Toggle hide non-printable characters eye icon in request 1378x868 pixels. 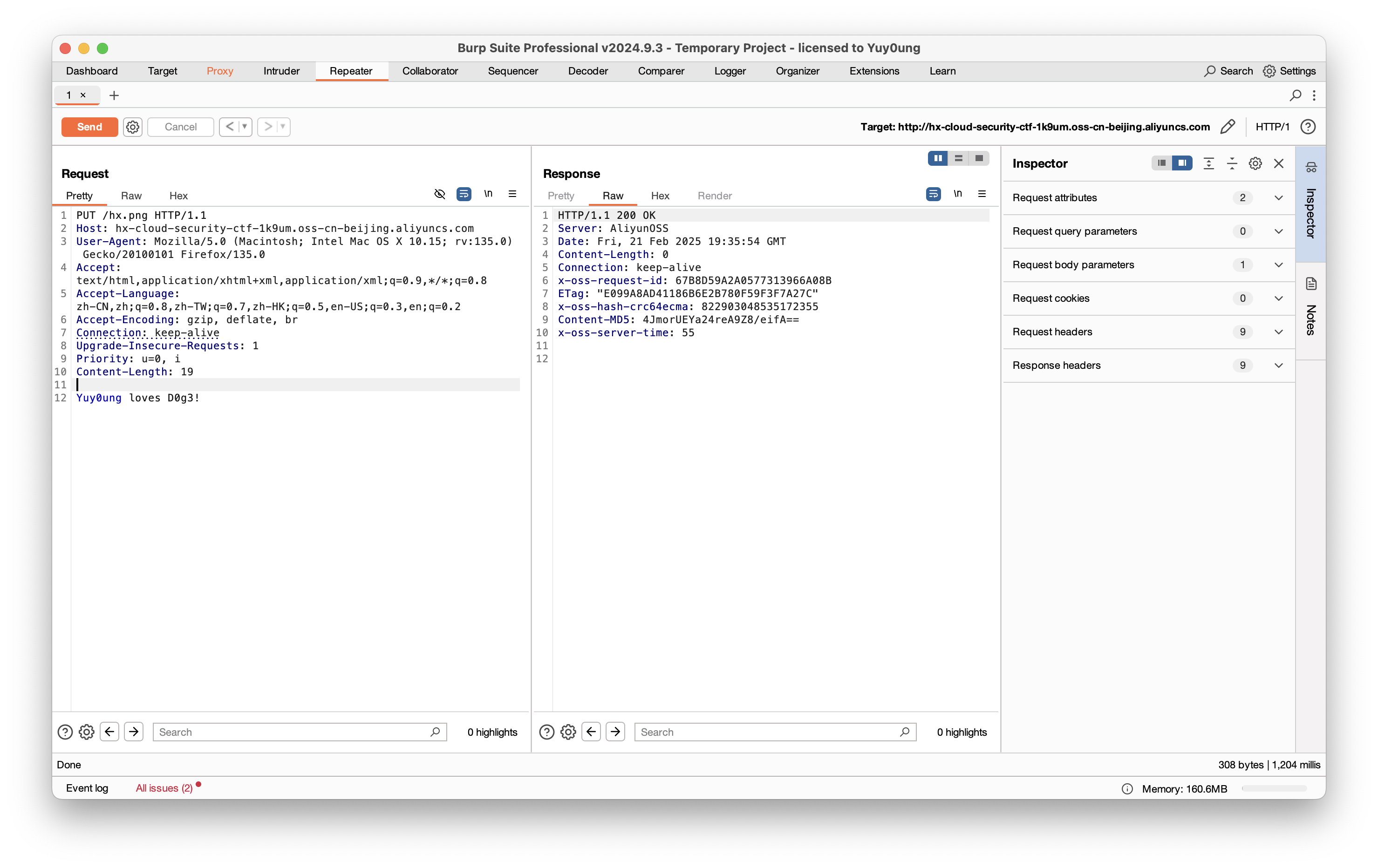[439, 194]
